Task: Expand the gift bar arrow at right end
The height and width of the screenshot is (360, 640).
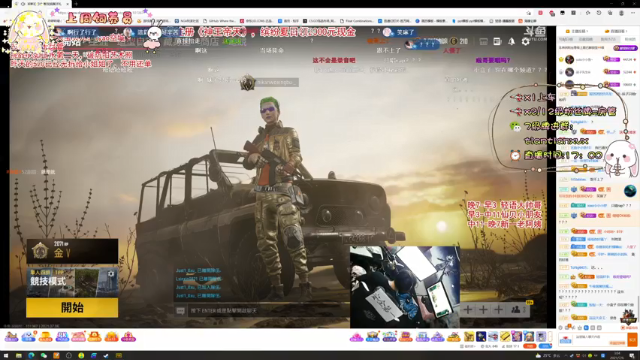Action: 550,337
